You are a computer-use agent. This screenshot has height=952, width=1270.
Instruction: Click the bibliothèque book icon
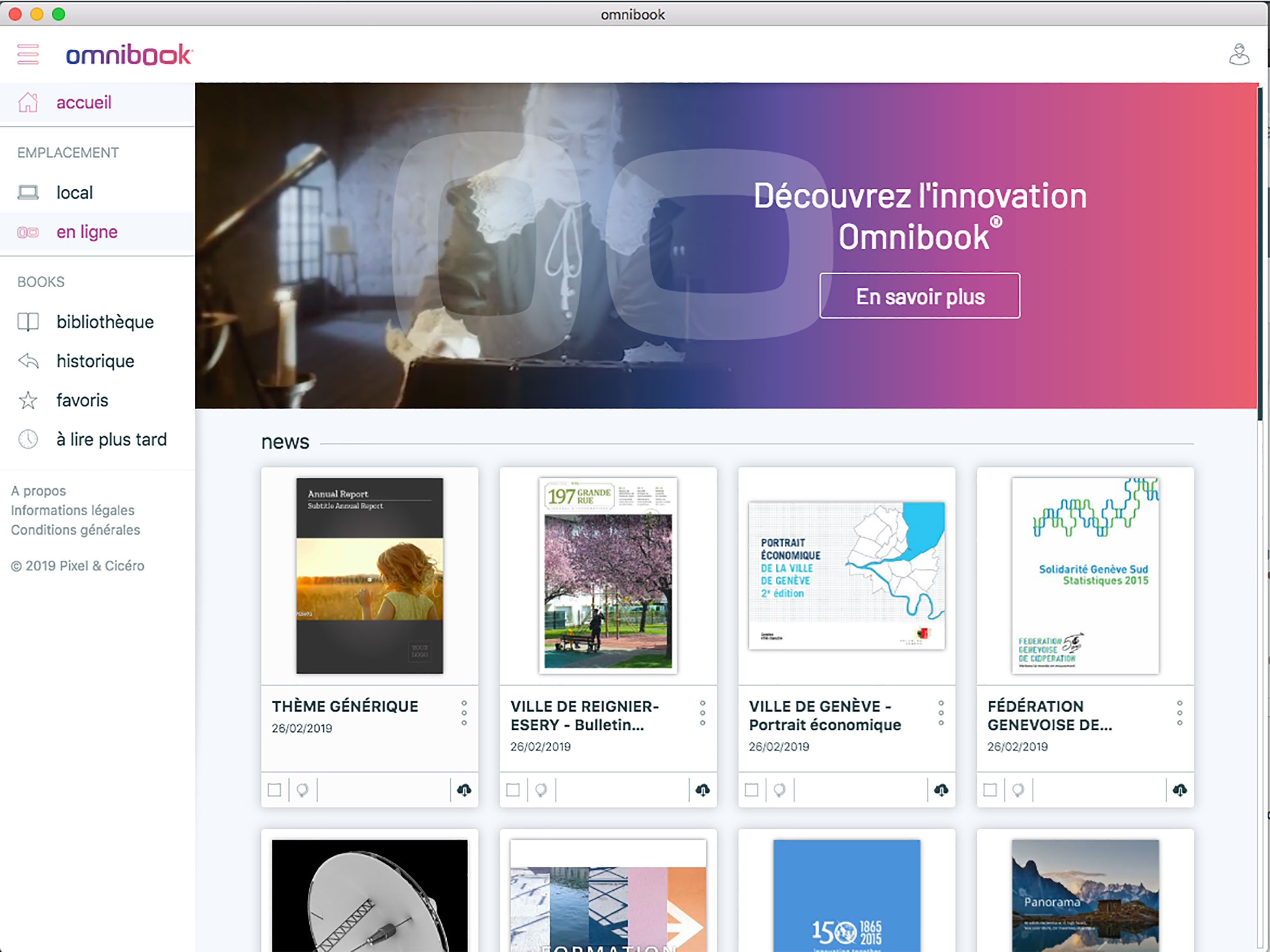tap(27, 322)
